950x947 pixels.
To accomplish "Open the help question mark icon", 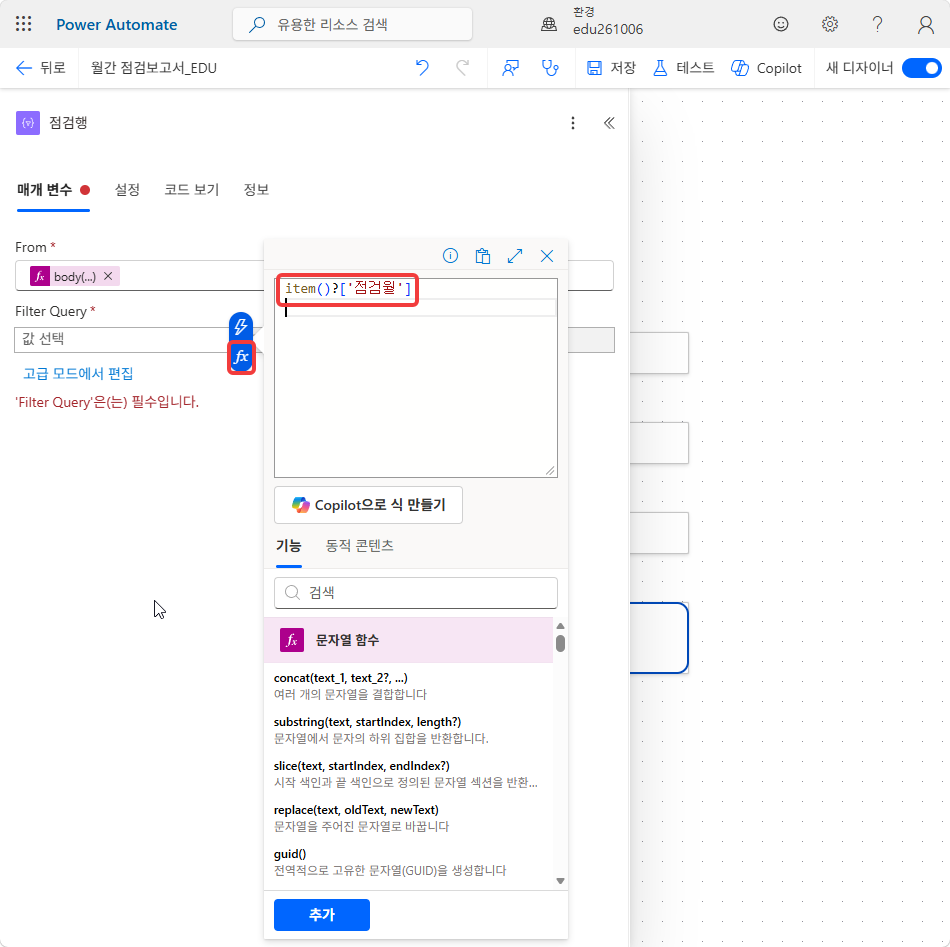I will pos(877,24).
